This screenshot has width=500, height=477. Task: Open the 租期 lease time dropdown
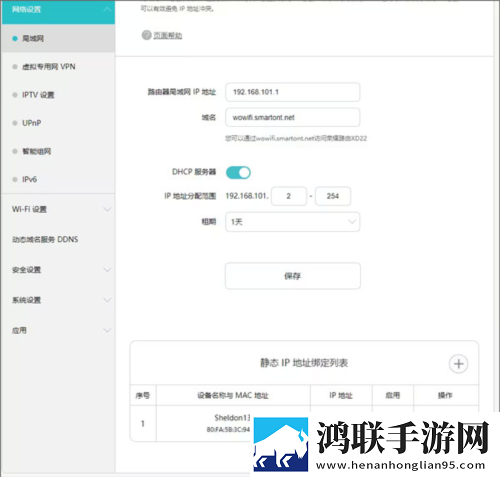pos(293,222)
